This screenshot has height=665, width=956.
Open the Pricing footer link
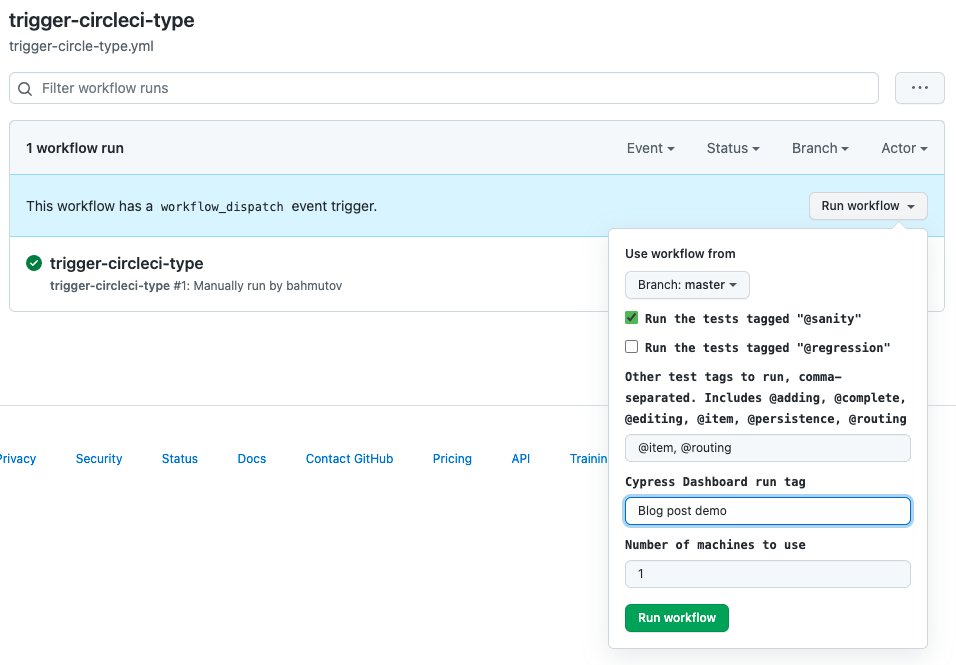452,458
